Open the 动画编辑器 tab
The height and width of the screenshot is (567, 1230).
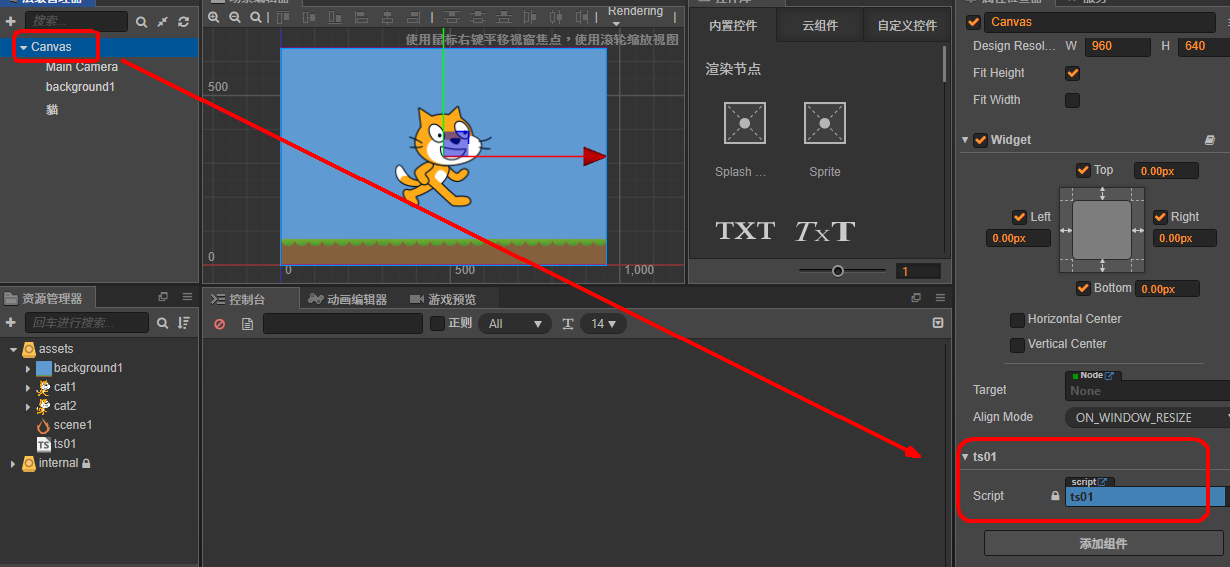click(x=348, y=299)
